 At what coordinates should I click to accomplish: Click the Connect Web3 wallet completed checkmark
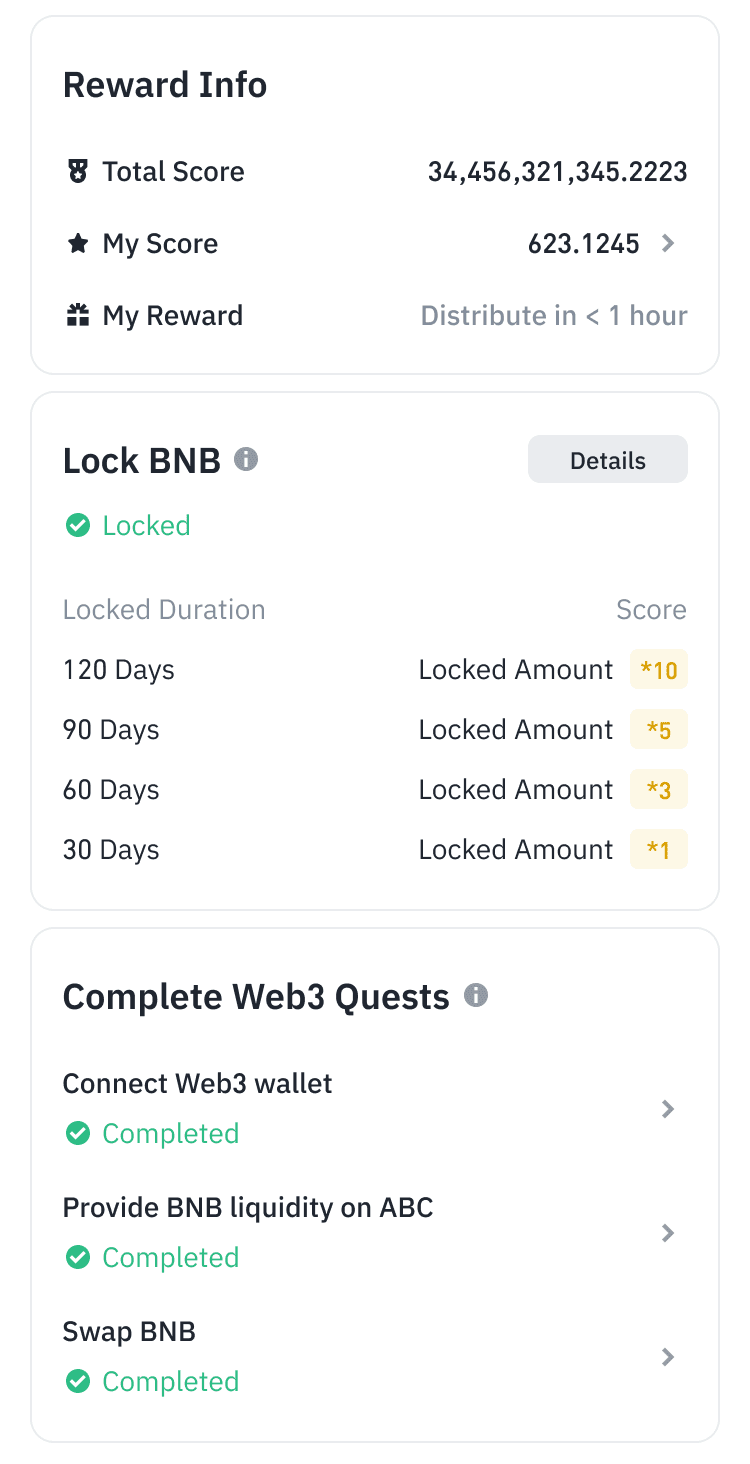(78, 1134)
